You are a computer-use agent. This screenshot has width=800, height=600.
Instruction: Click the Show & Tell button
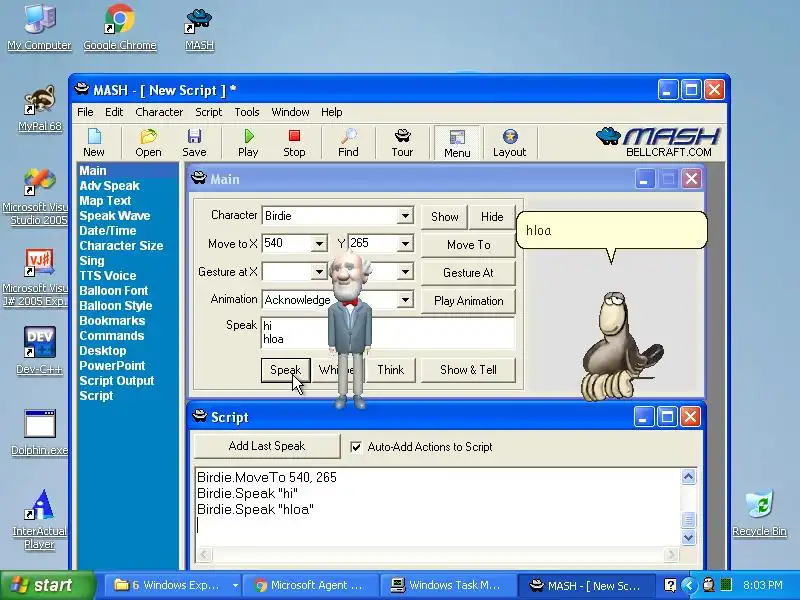tap(468, 370)
